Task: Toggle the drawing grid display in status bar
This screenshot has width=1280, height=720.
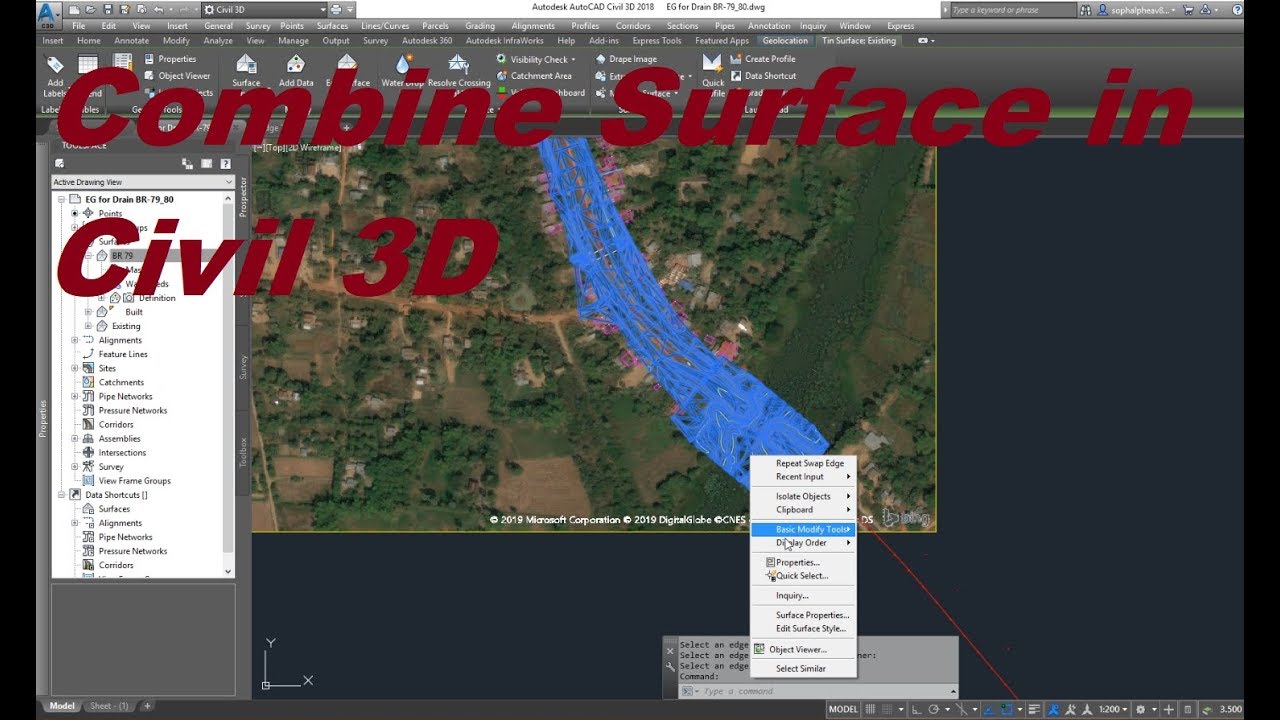Action: click(x=870, y=709)
